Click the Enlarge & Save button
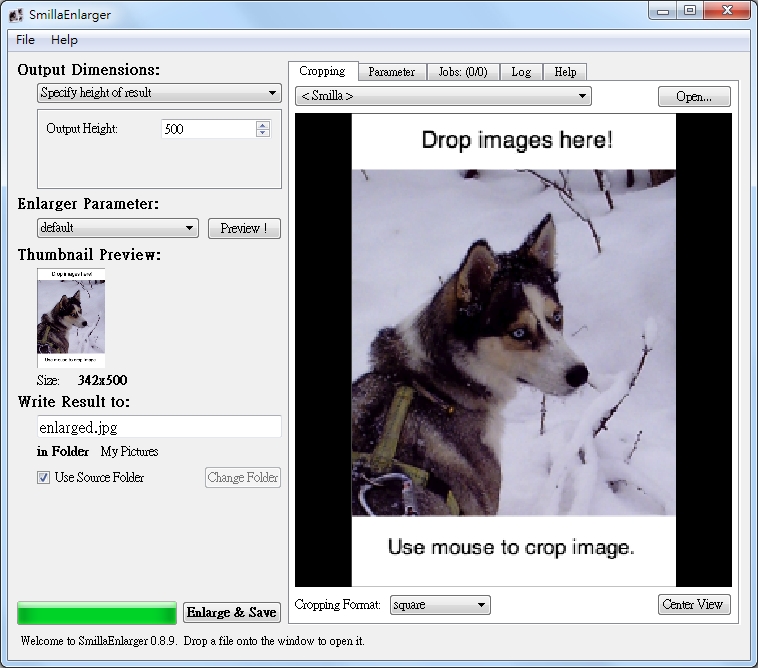This screenshot has width=758, height=668. [232, 612]
